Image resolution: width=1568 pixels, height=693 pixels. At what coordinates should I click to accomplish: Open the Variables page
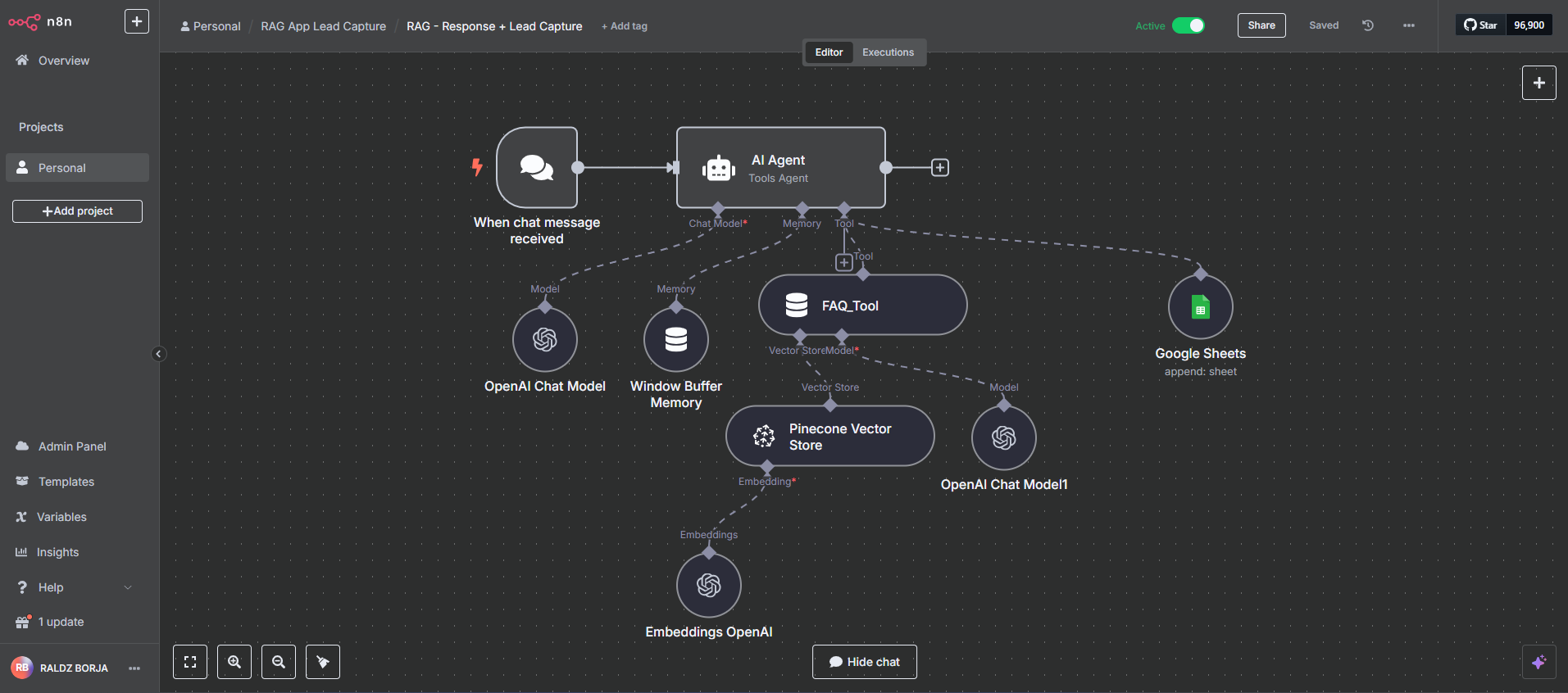tap(61, 517)
